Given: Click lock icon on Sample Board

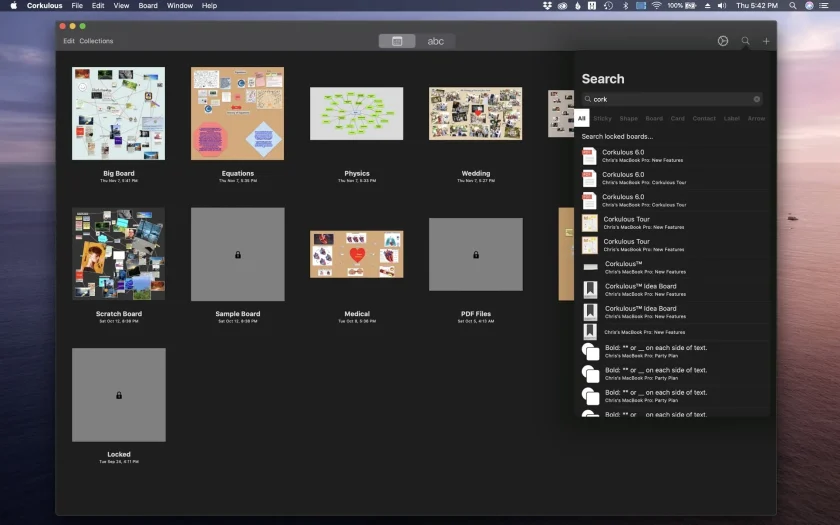Looking at the screenshot, I should coord(238,255).
